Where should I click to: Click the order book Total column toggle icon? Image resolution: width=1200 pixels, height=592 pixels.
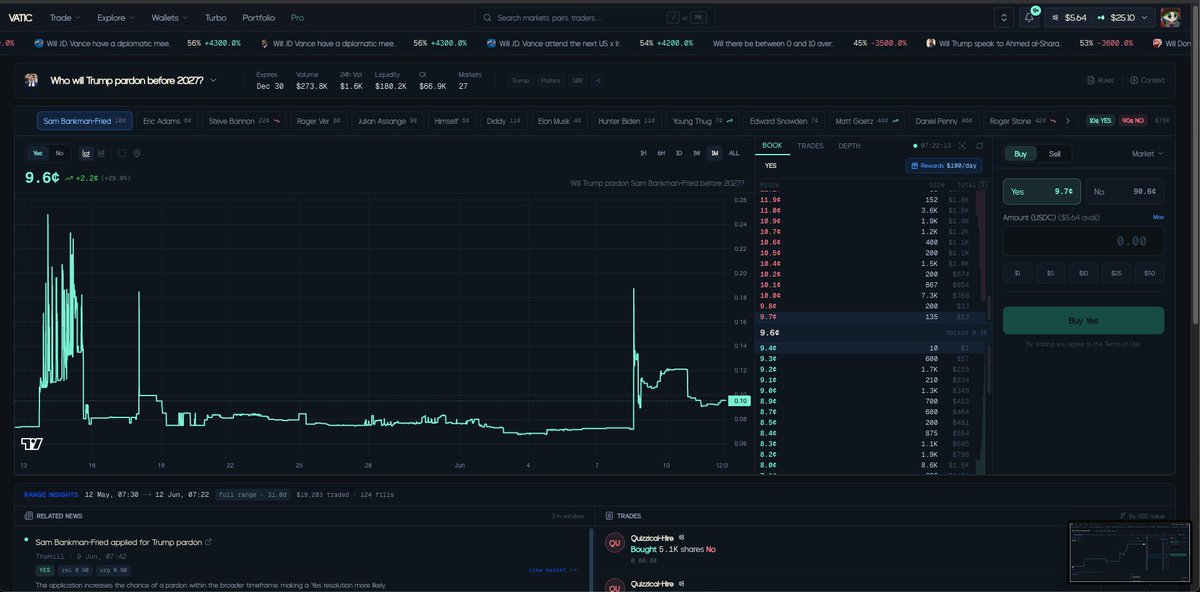click(981, 184)
